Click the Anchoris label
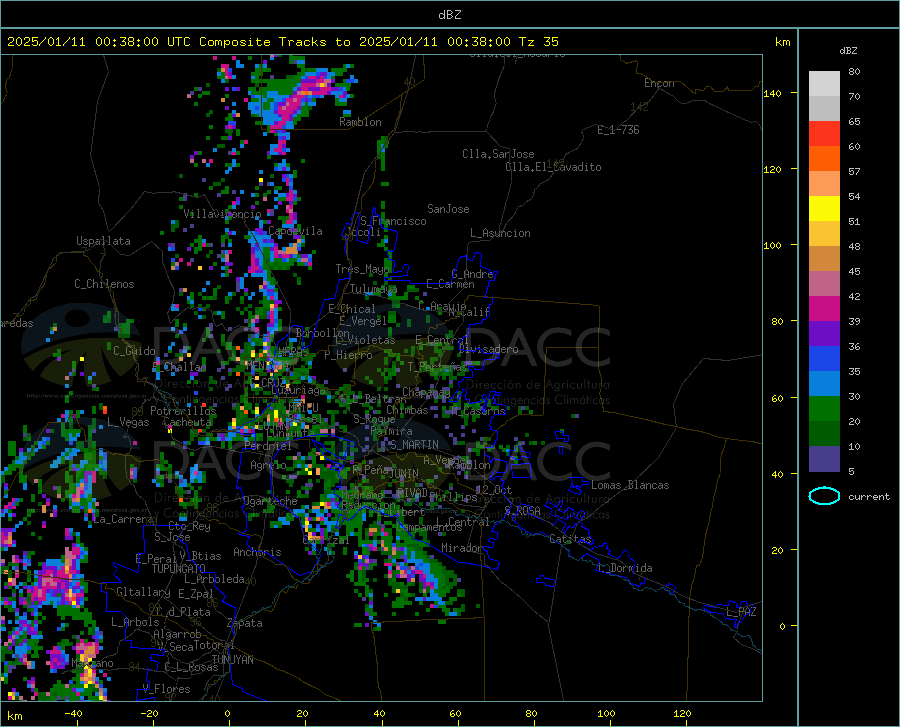The image size is (900, 727). click(257, 553)
